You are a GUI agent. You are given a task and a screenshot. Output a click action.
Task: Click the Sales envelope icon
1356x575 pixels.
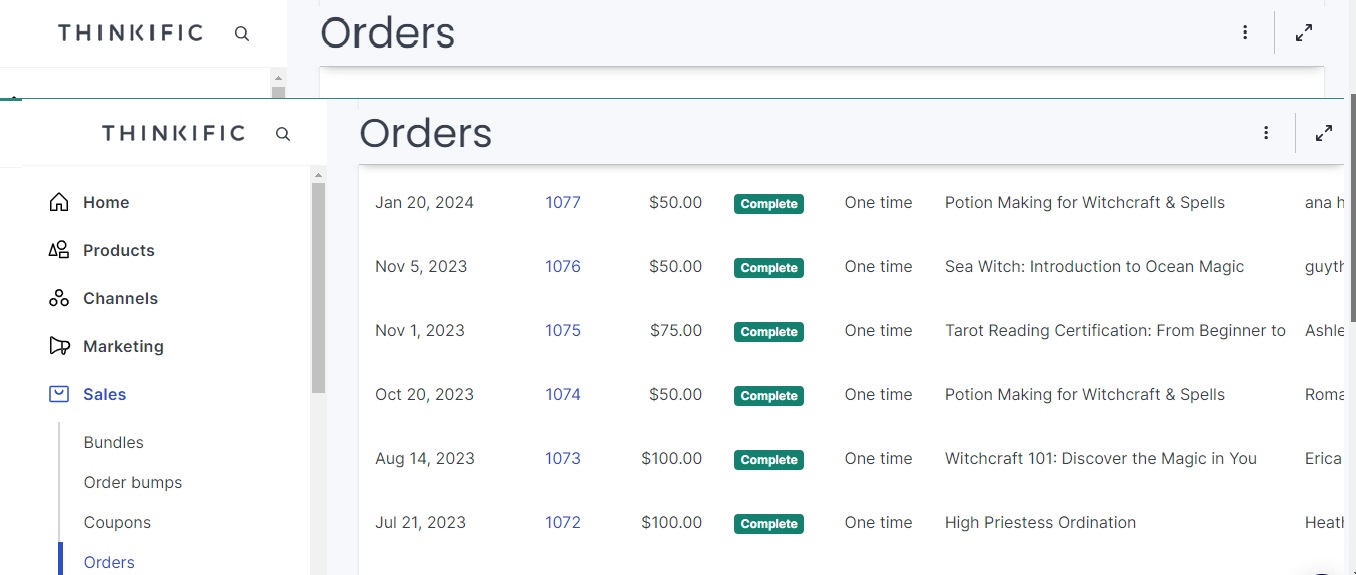59,394
